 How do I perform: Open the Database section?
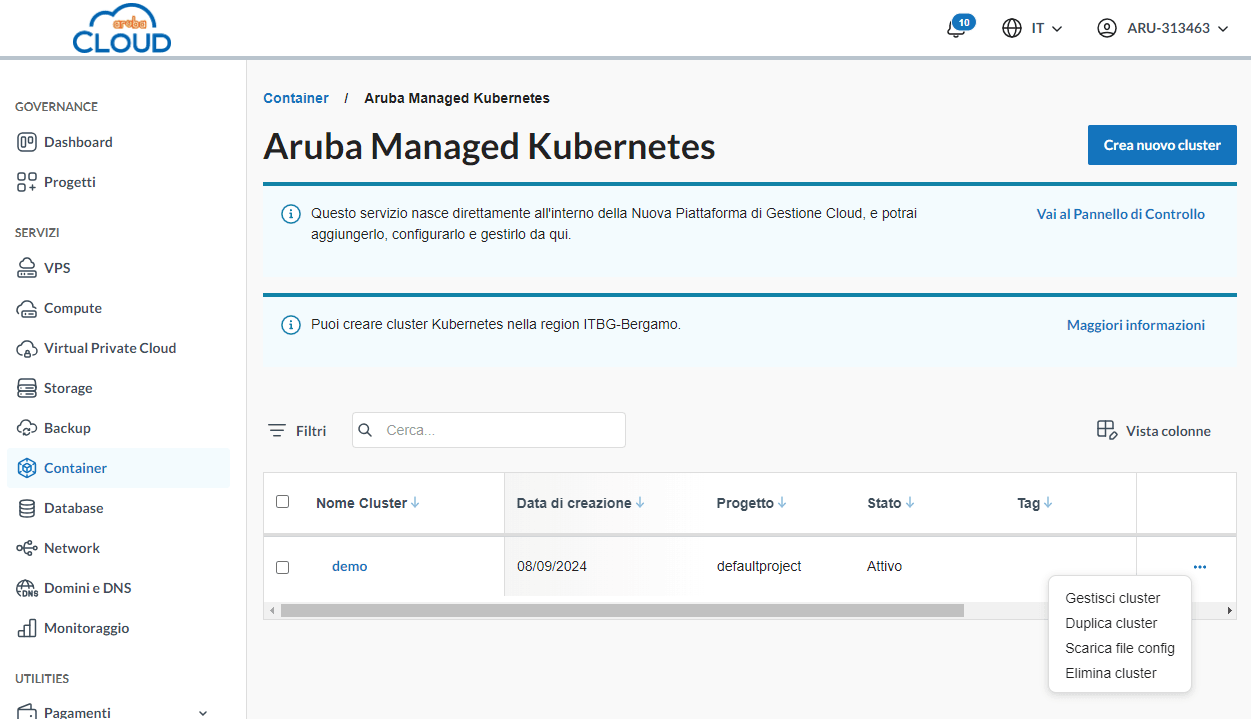click(x=73, y=508)
